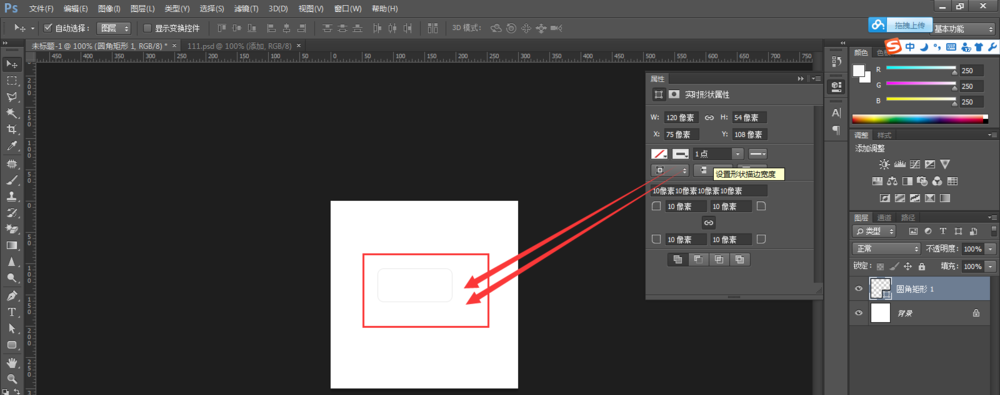Click the color spectrum ramp bar
The image size is (1000, 395).
[x=920, y=119]
